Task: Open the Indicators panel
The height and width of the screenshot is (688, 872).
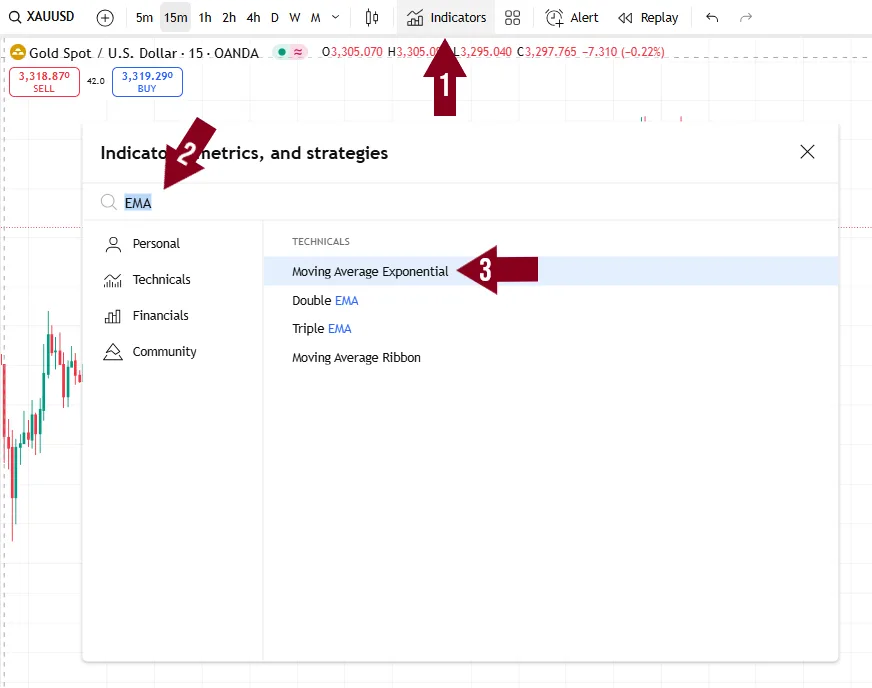Action: [446, 17]
